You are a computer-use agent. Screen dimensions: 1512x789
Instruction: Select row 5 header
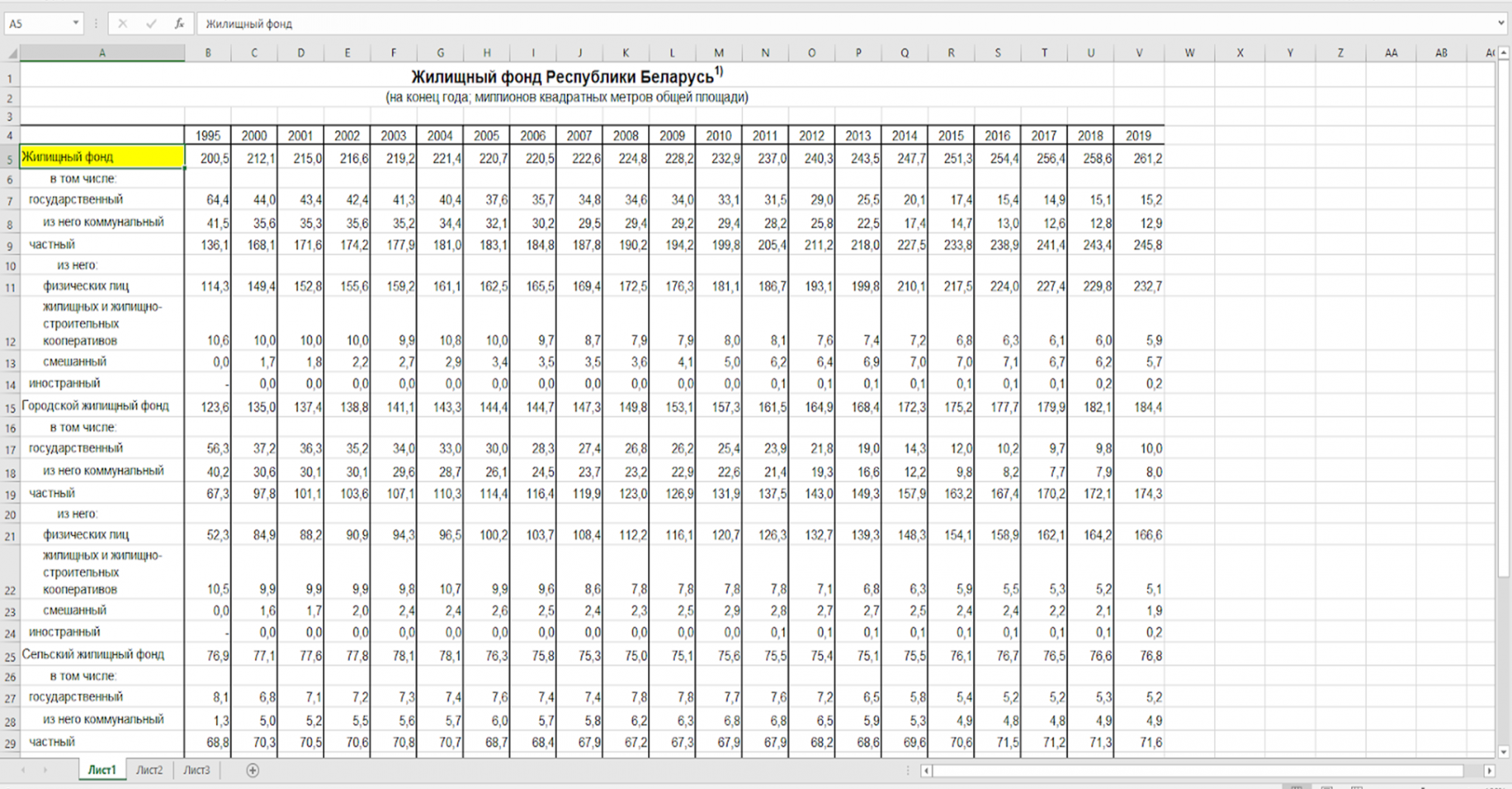click(x=10, y=158)
